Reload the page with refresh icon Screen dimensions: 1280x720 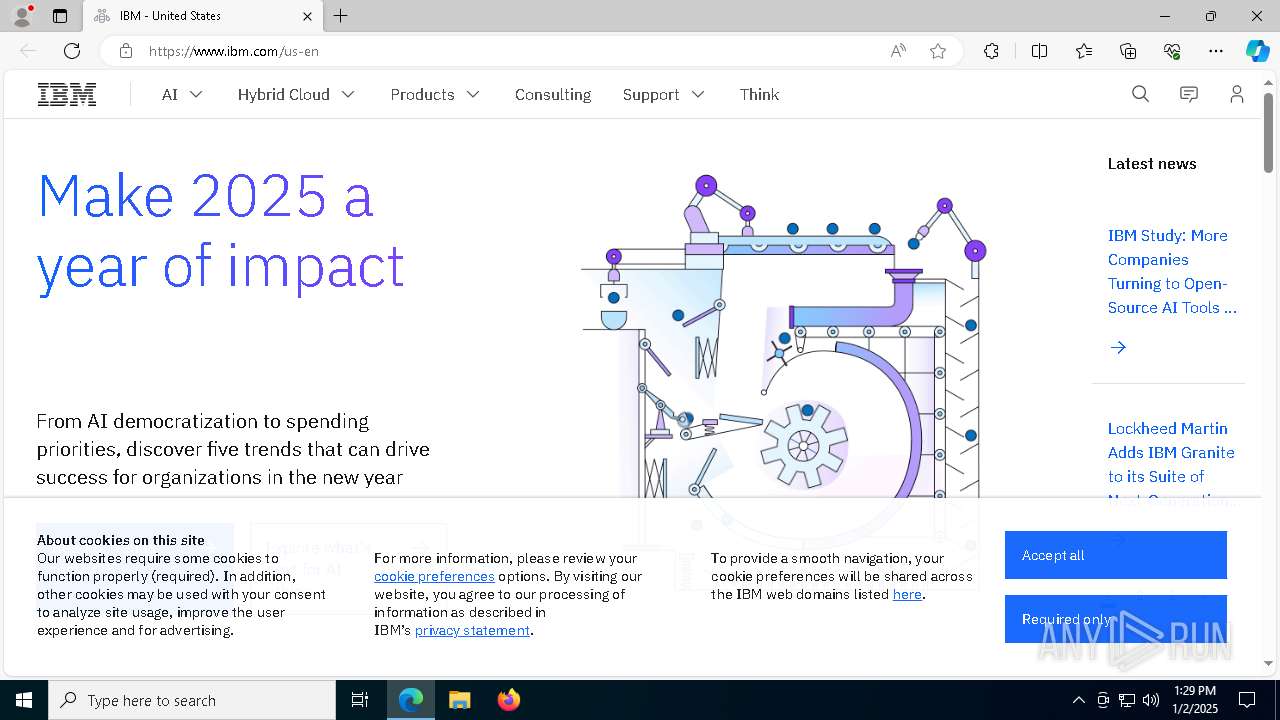72,51
